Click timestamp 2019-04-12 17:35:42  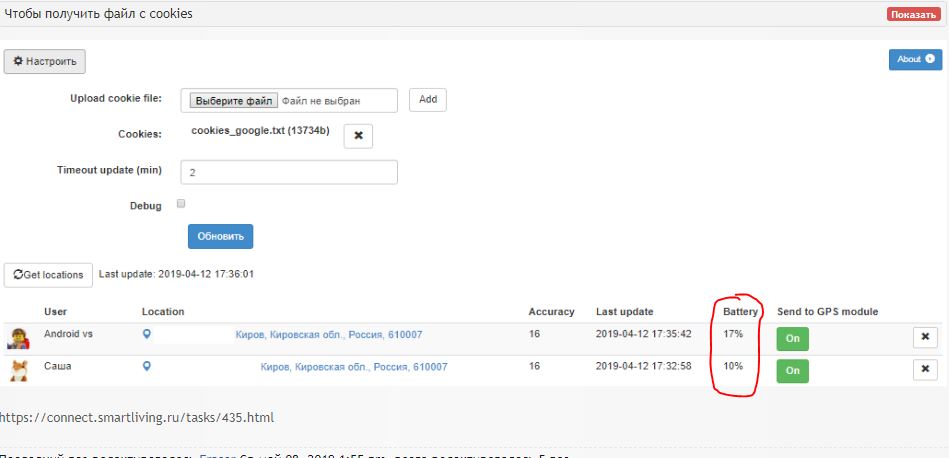click(643, 333)
